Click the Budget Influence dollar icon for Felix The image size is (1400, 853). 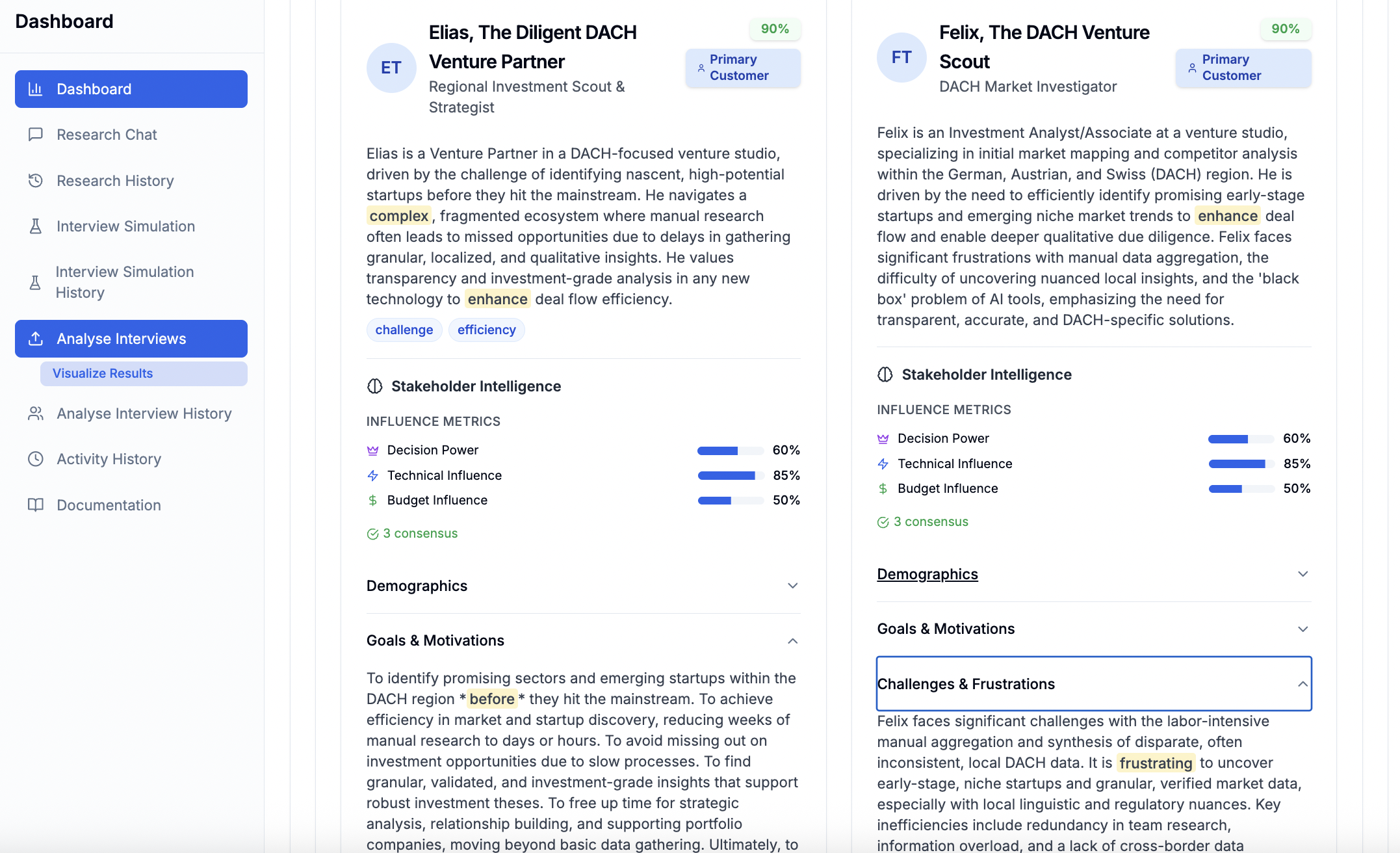[x=883, y=488]
